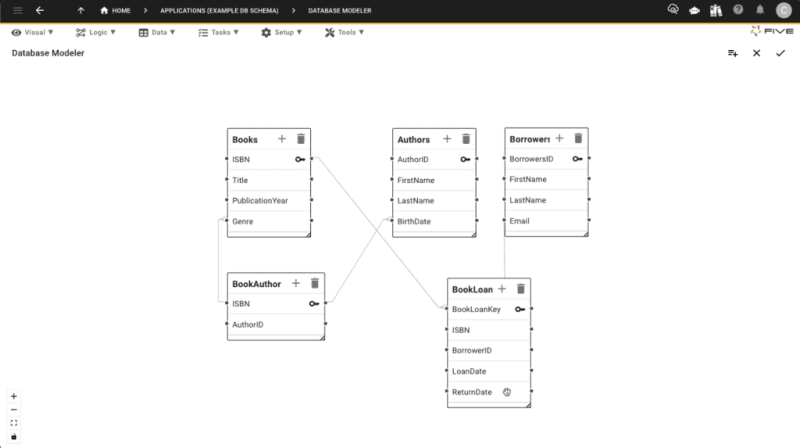Screen dimensions: 800x448
Task: Open the Data dropdown menu
Action: point(157,32)
